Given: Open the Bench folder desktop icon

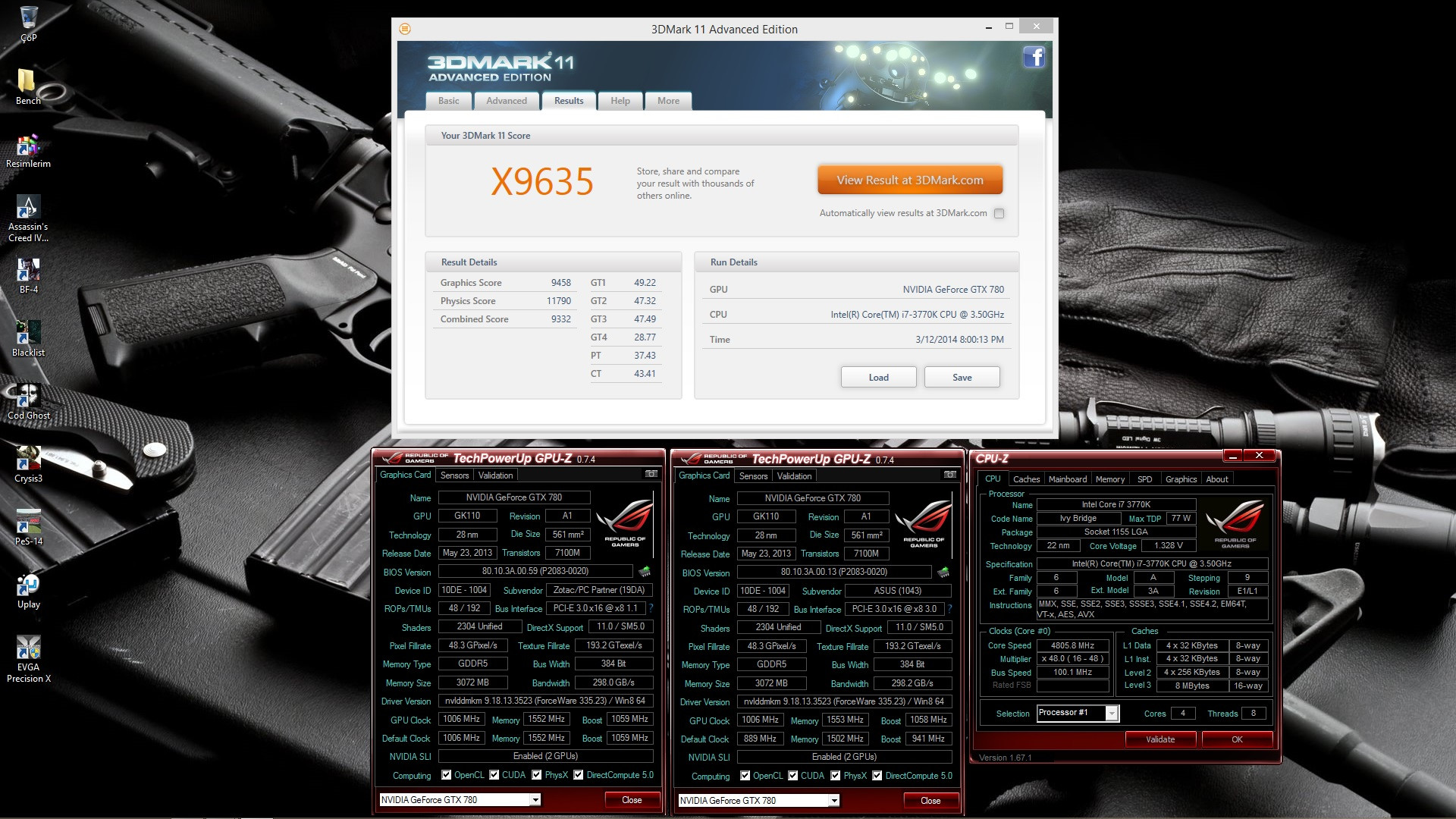Looking at the screenshot, I should point(28,86).
